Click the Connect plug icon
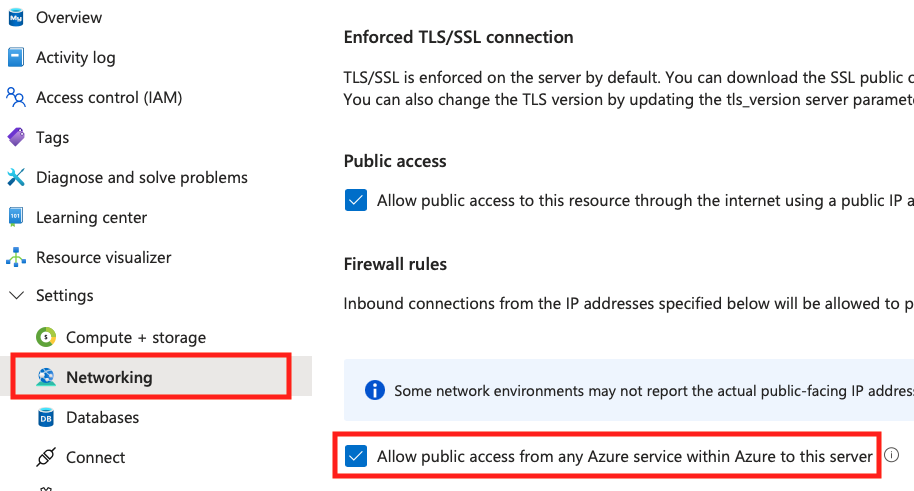914x491 pixels. tap(46, 457)
